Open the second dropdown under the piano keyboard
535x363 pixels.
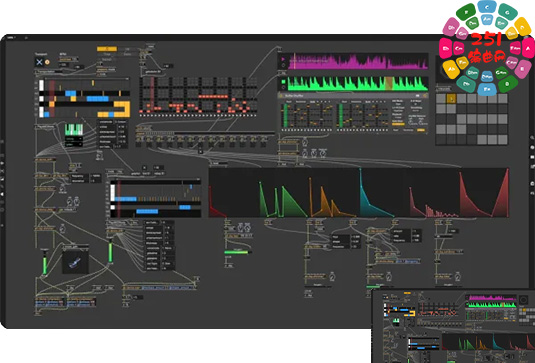coord(74,144)
